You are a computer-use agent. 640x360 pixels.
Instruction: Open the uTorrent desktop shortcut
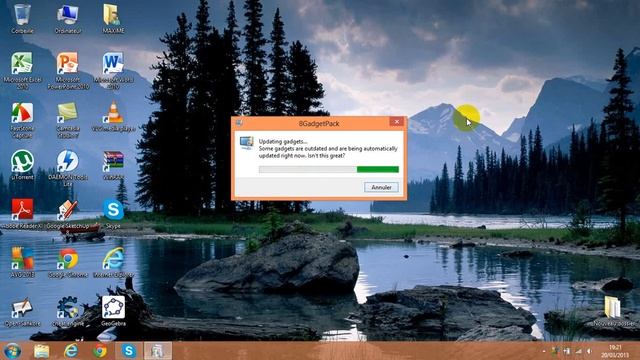click(x=22, y=165)
